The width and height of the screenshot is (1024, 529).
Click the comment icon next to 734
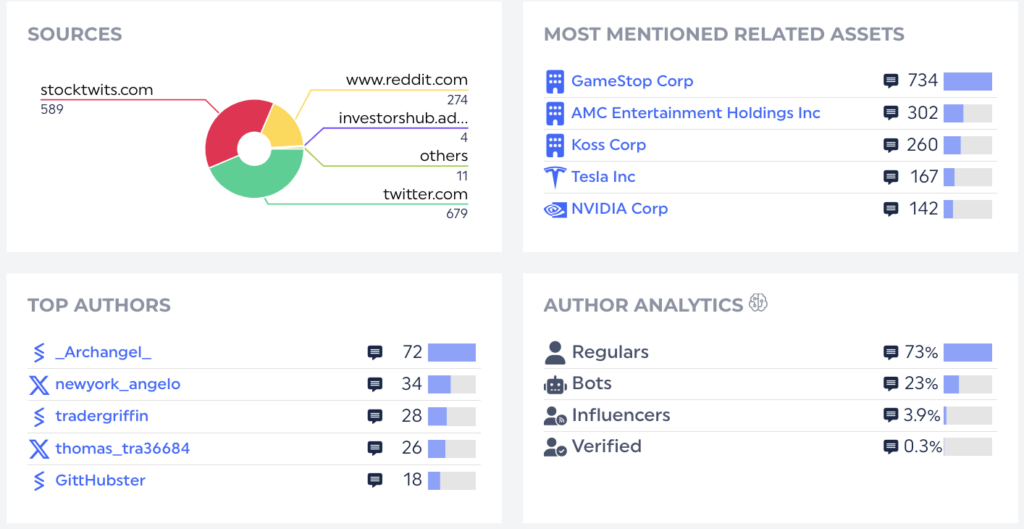(x=891, y=81)
